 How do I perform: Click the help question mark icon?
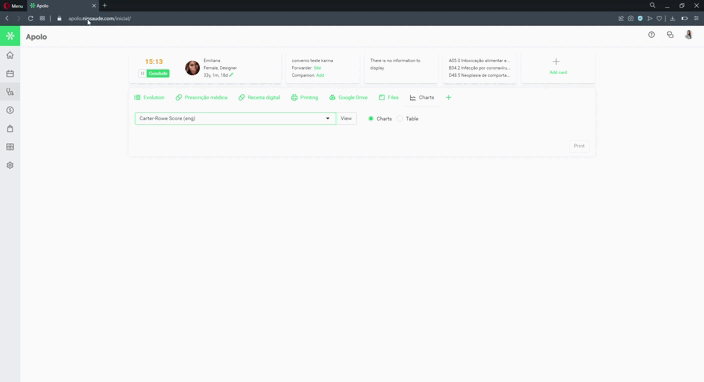pyautogui.click(x=651, y=35)
